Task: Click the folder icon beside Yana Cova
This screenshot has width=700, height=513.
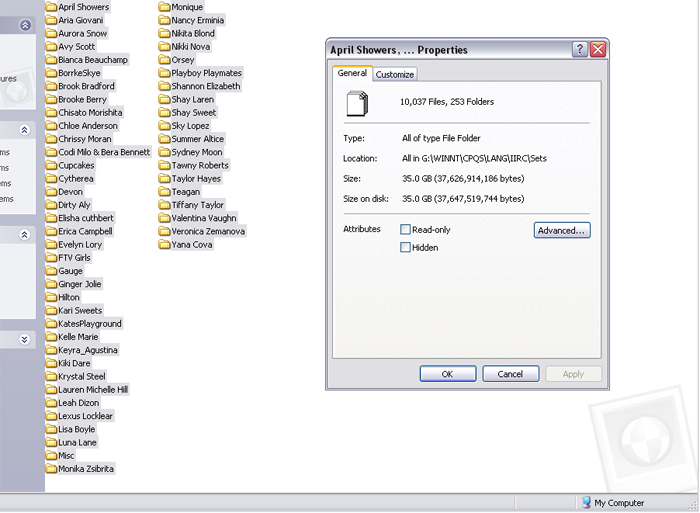Action: click(165, 244)
